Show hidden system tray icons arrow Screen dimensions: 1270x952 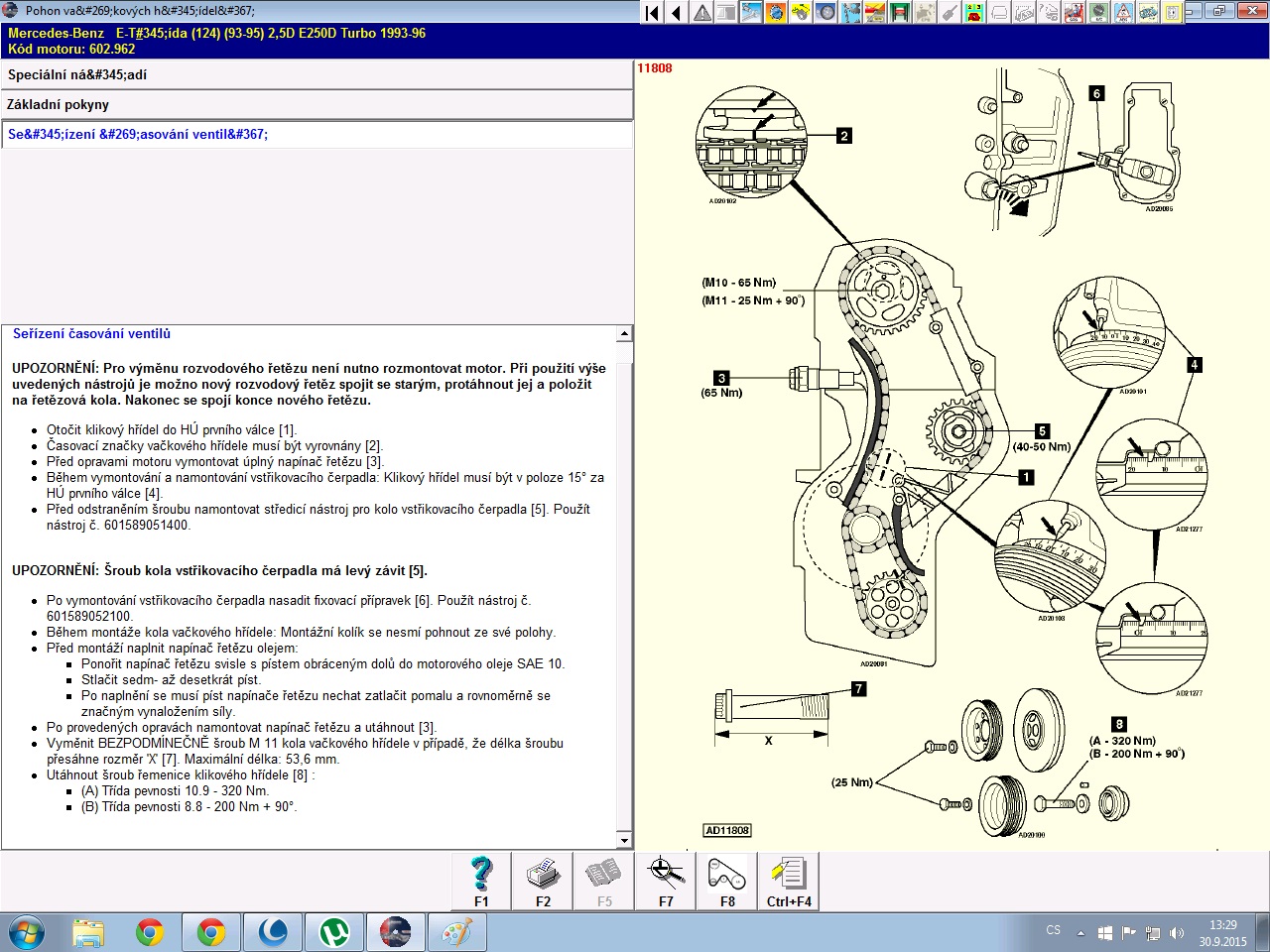click(x=1080, y=933)
